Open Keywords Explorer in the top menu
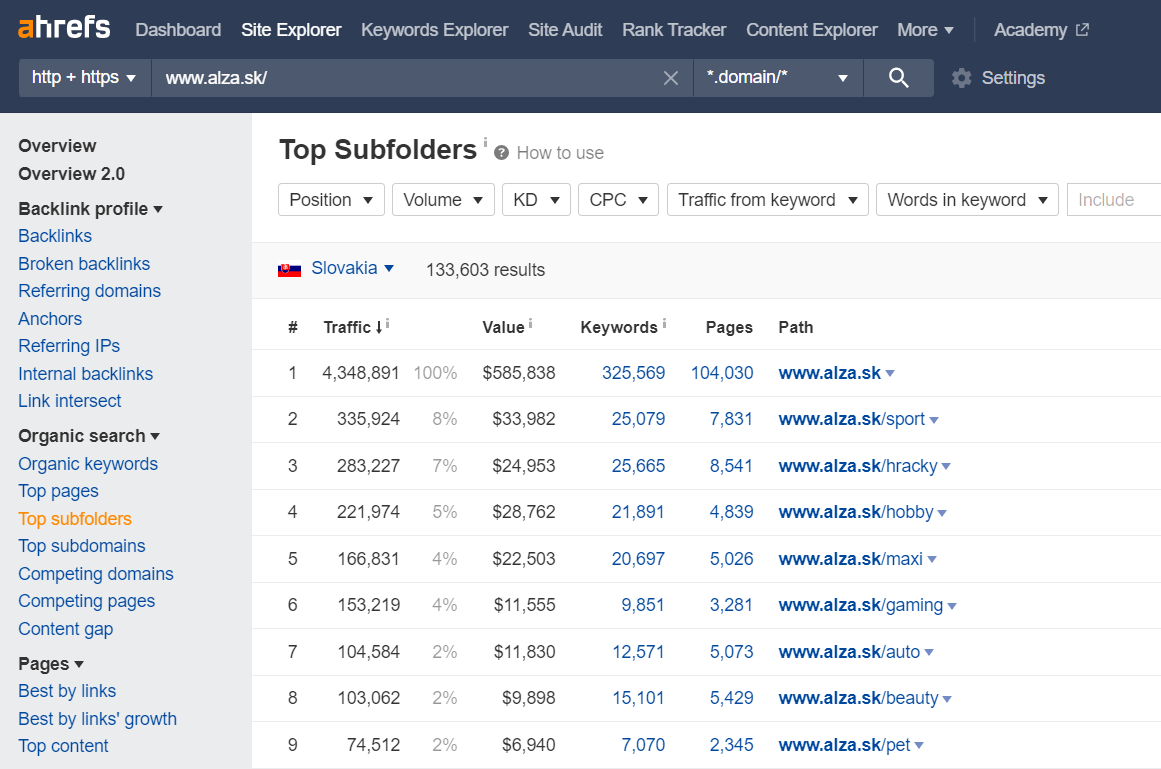Viewport: 1161px width, 769px height. [x=435, y=30]
